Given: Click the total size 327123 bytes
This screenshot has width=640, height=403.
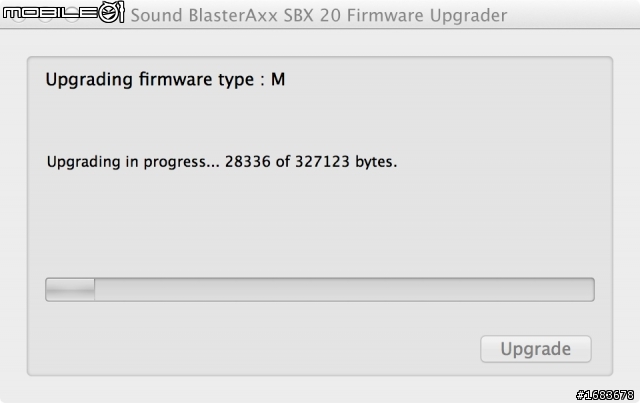Looking at the screenshot, I should point(346,162).
